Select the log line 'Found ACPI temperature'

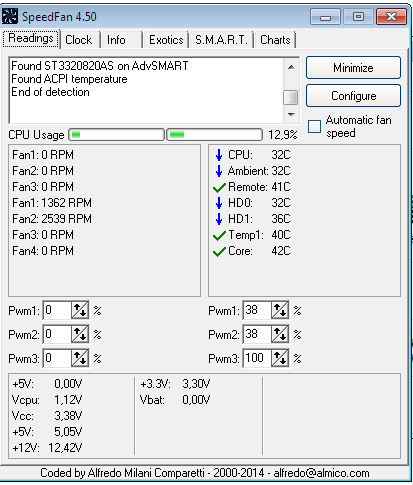tap(69, 79)
